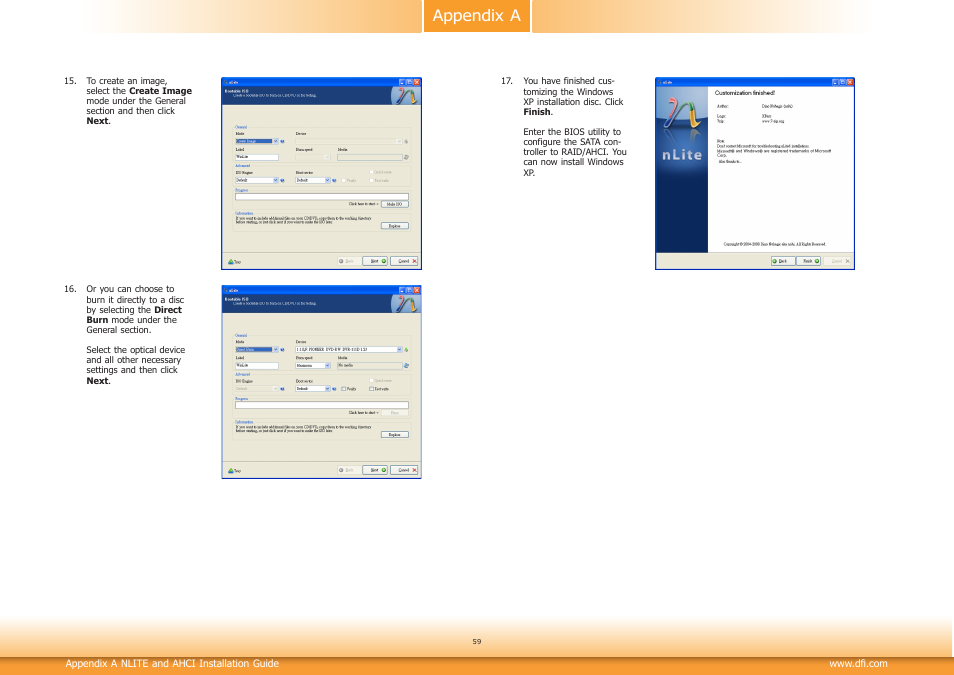Enable Test write checkbox in Direct Burn window
Screen dimensions: 954x675
[x=372, y=388]
